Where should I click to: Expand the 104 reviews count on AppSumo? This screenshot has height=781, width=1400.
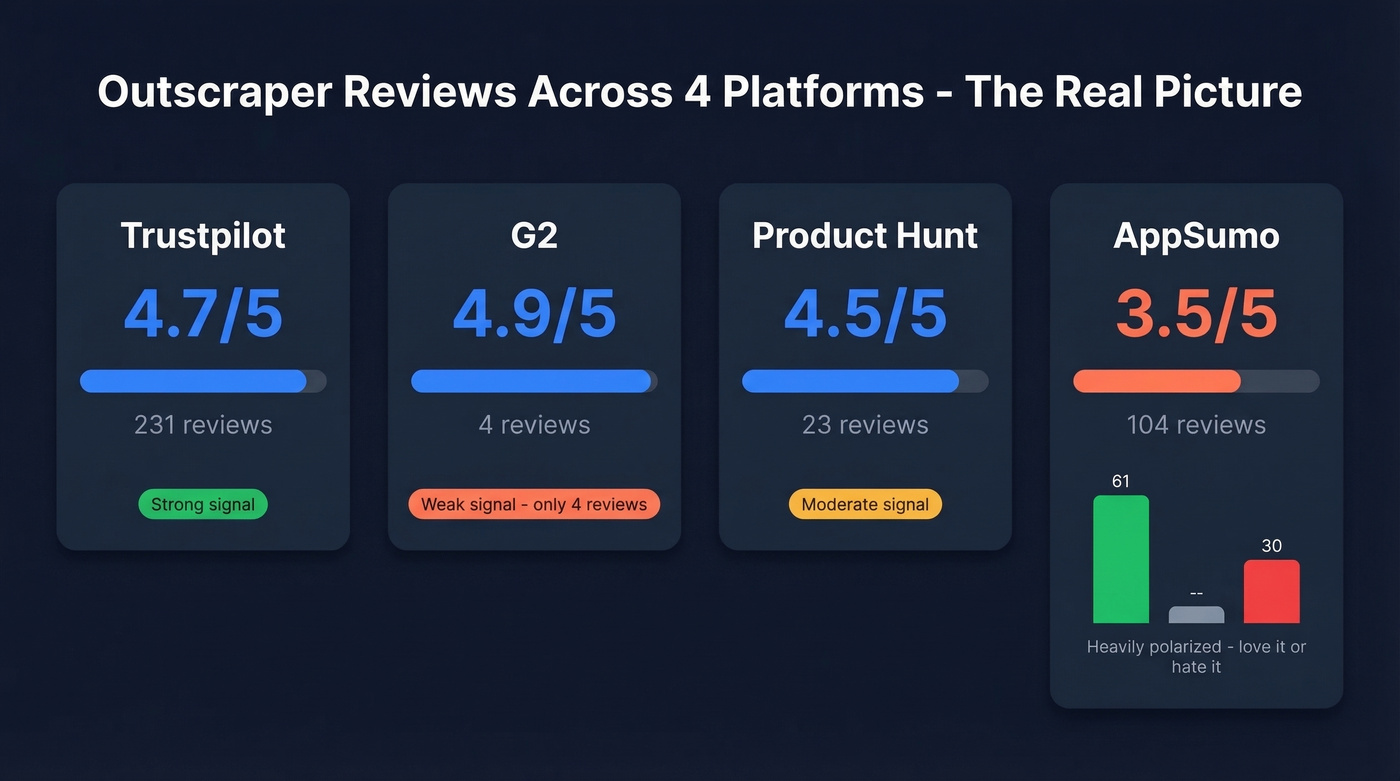coord(1196,425)
